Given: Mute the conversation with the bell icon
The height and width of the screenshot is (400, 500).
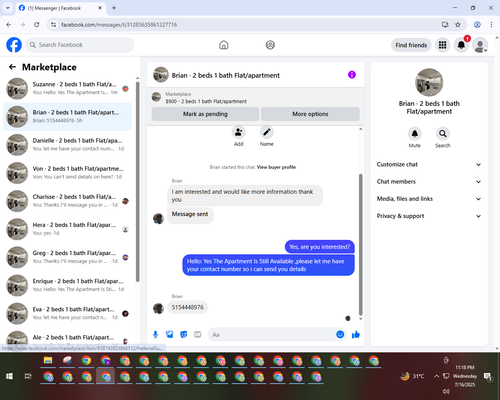Looking at the screenshot, I should [x=415, y=134].
